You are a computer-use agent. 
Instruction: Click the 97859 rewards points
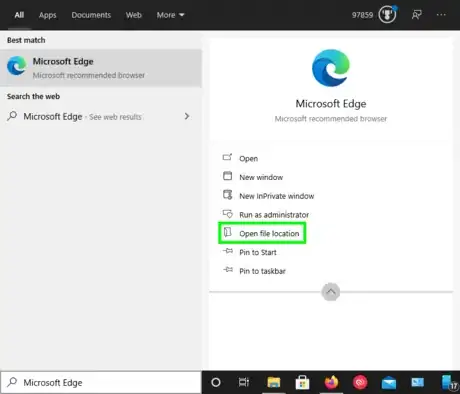click(362, 15)
